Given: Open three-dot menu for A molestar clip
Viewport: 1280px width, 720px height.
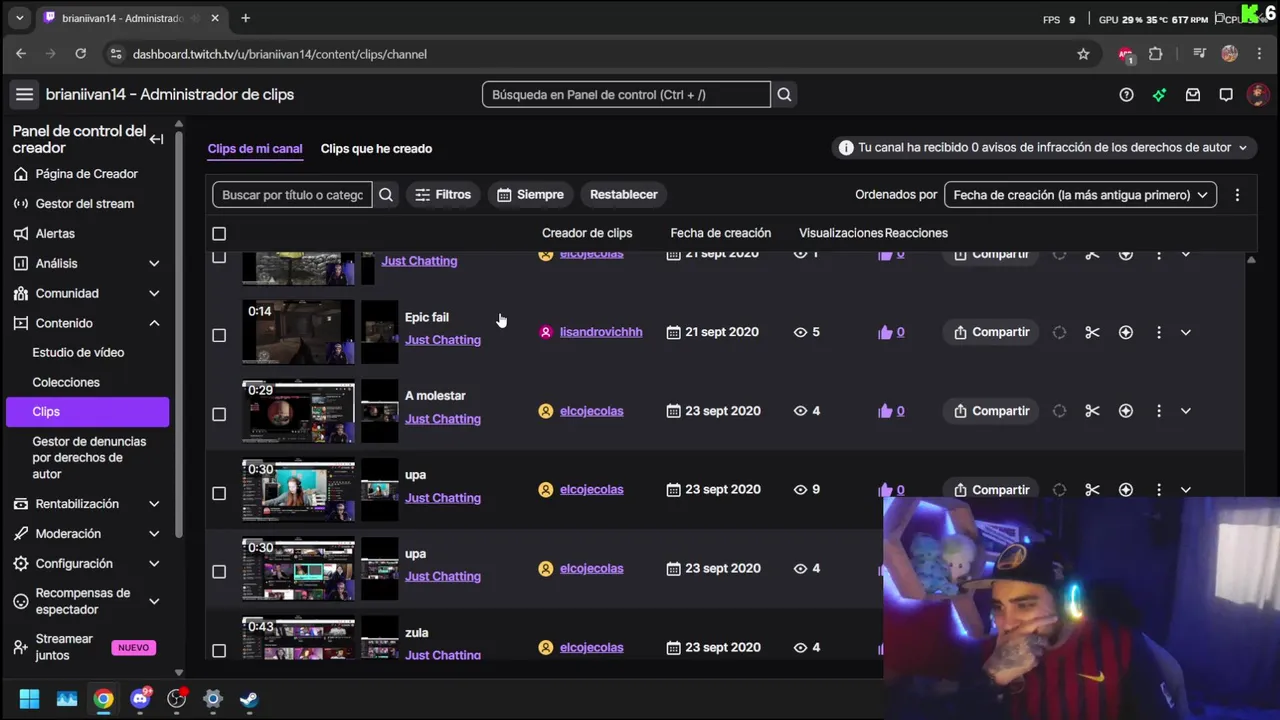Looking at the screenshot, I should (x=1158, y=411).
